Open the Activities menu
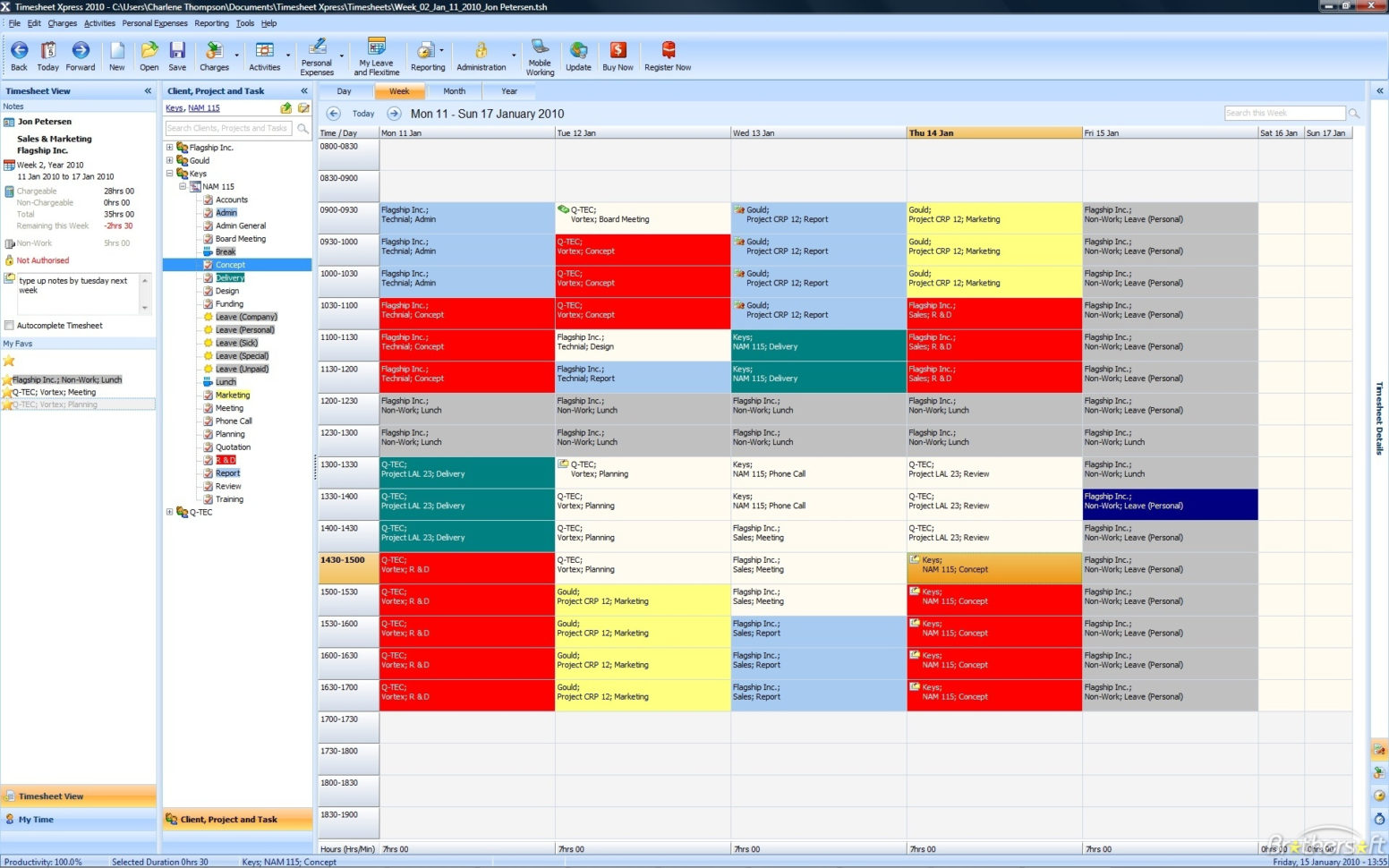Image resolution: width=1389 pixels, height=868 pixels. (99, 23)
